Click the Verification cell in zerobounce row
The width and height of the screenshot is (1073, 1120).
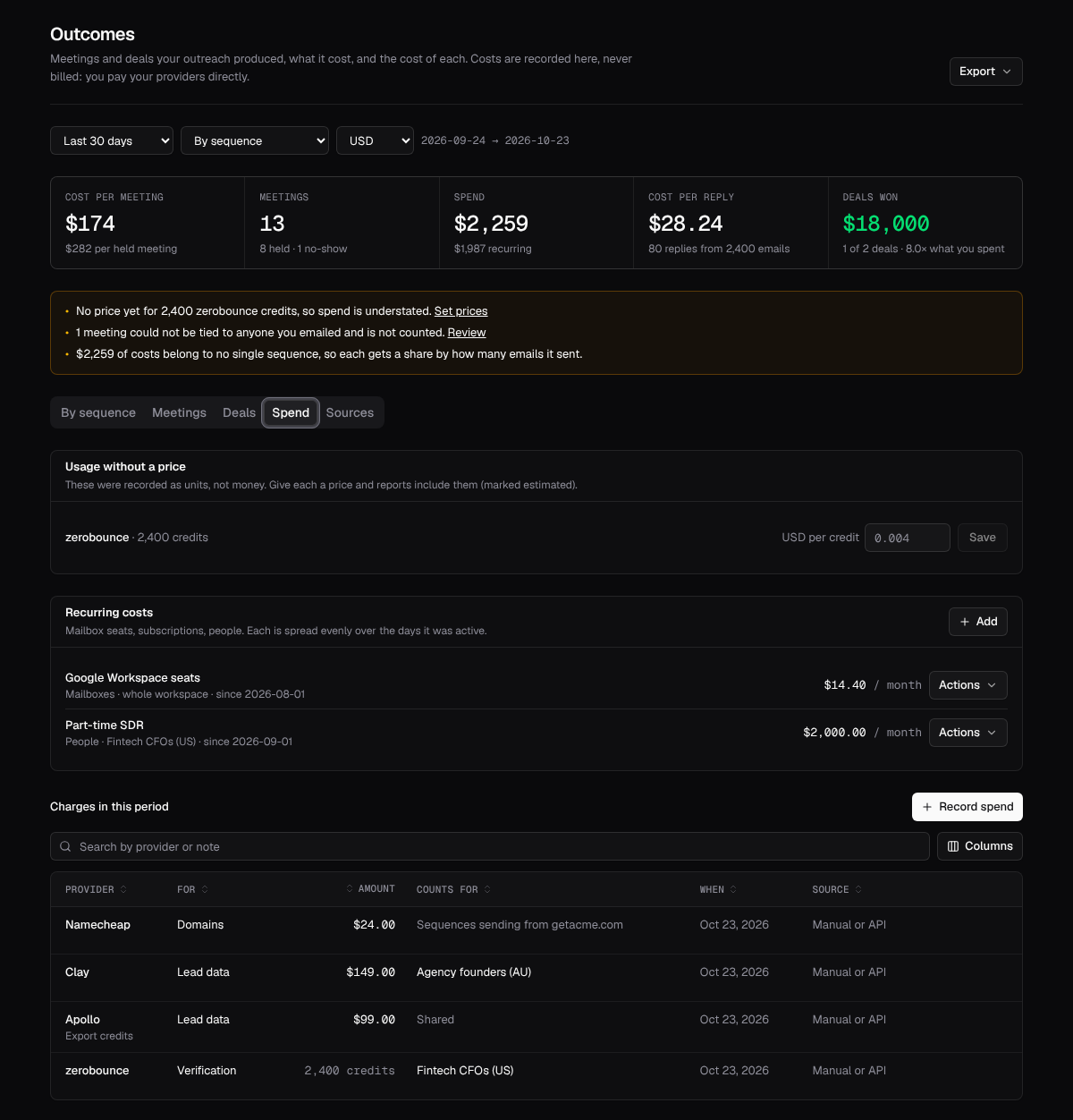pyautogui.click(x=207, y=1071)
